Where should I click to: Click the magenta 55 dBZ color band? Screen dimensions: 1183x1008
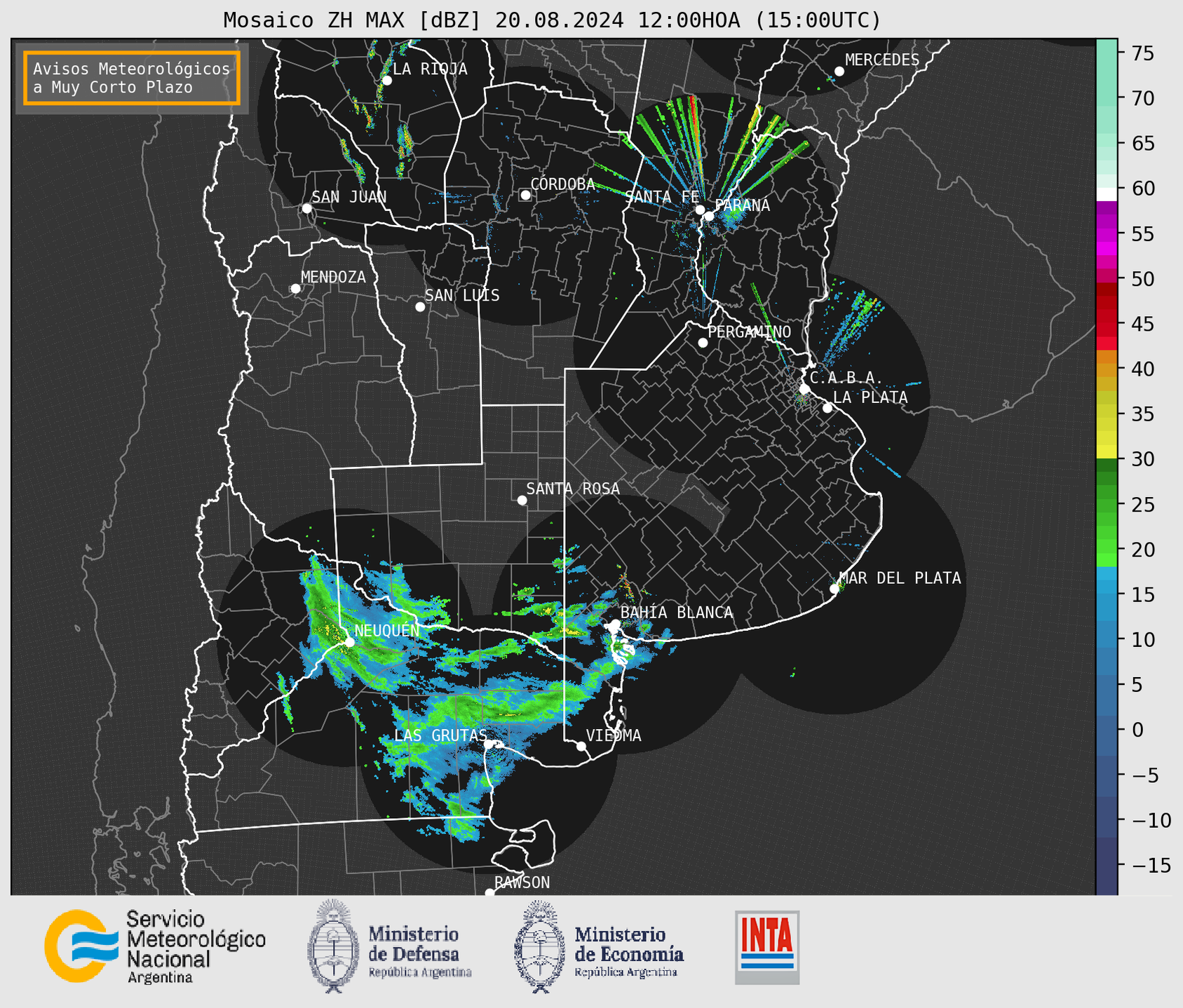click(x=1107, y=233)
